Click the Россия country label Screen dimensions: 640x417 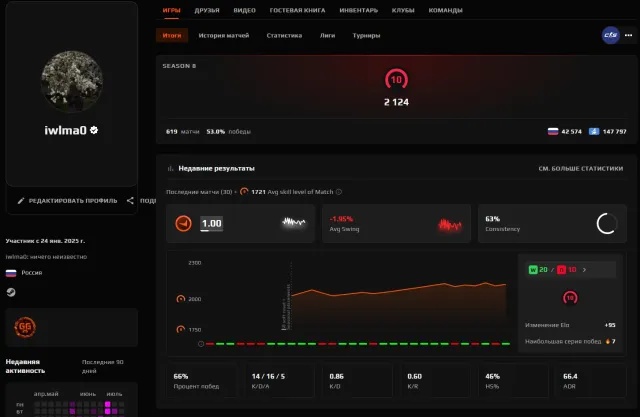(x=32, y=273)
